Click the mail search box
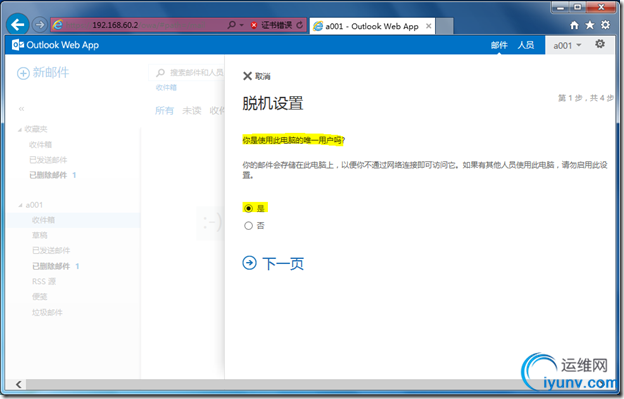The width and height of the screenshot is (624, 399). pyautogui.click(x=187, y=72)
